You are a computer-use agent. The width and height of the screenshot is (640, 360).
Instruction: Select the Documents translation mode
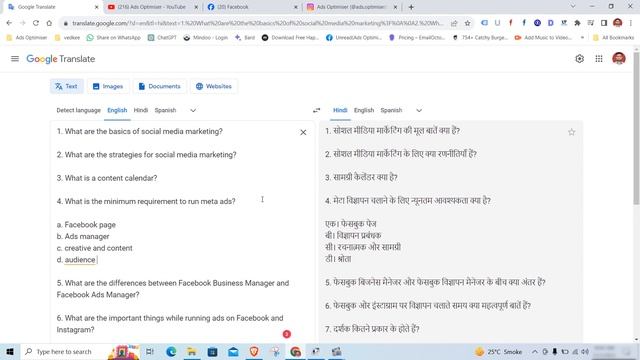(x=160, y=86)
